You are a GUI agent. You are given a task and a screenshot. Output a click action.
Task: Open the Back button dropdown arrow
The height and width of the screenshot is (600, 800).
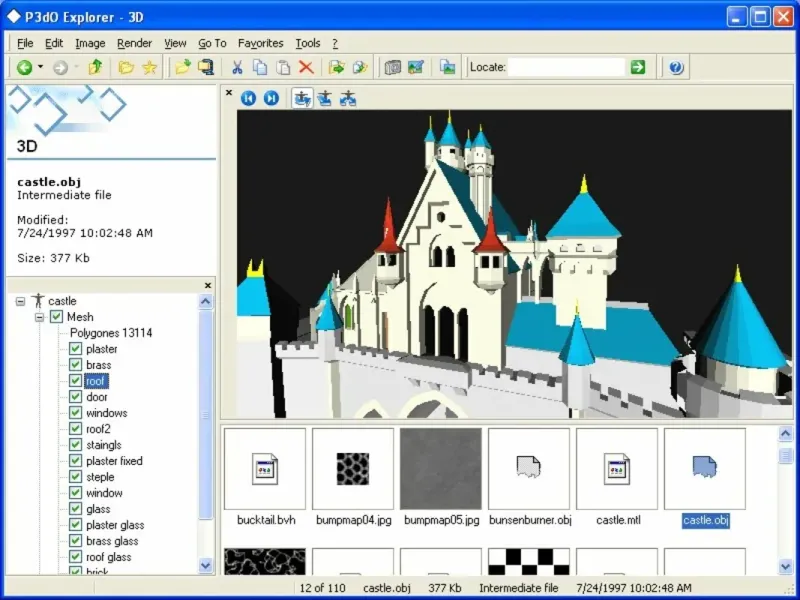click(41, 68)
